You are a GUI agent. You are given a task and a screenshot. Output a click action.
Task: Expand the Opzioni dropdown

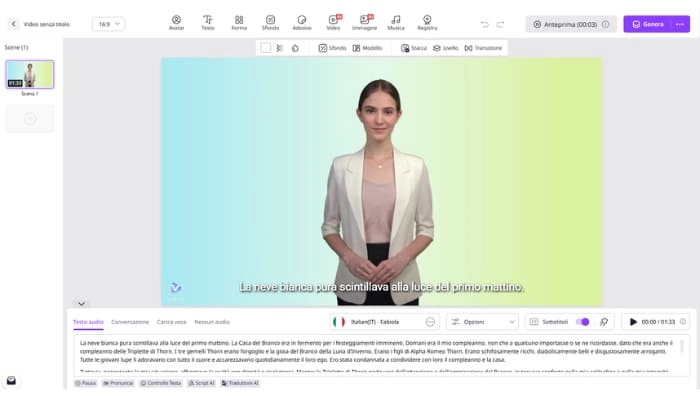click(482, 322)
